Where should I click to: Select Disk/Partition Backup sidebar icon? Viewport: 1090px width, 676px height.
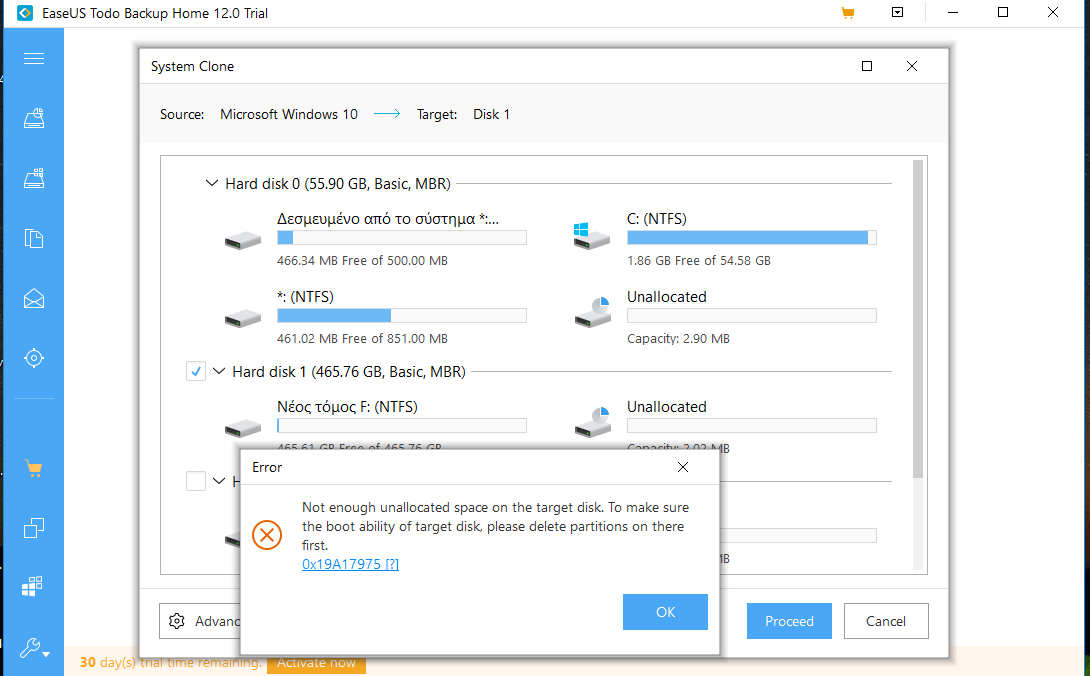tap(33, 118)
